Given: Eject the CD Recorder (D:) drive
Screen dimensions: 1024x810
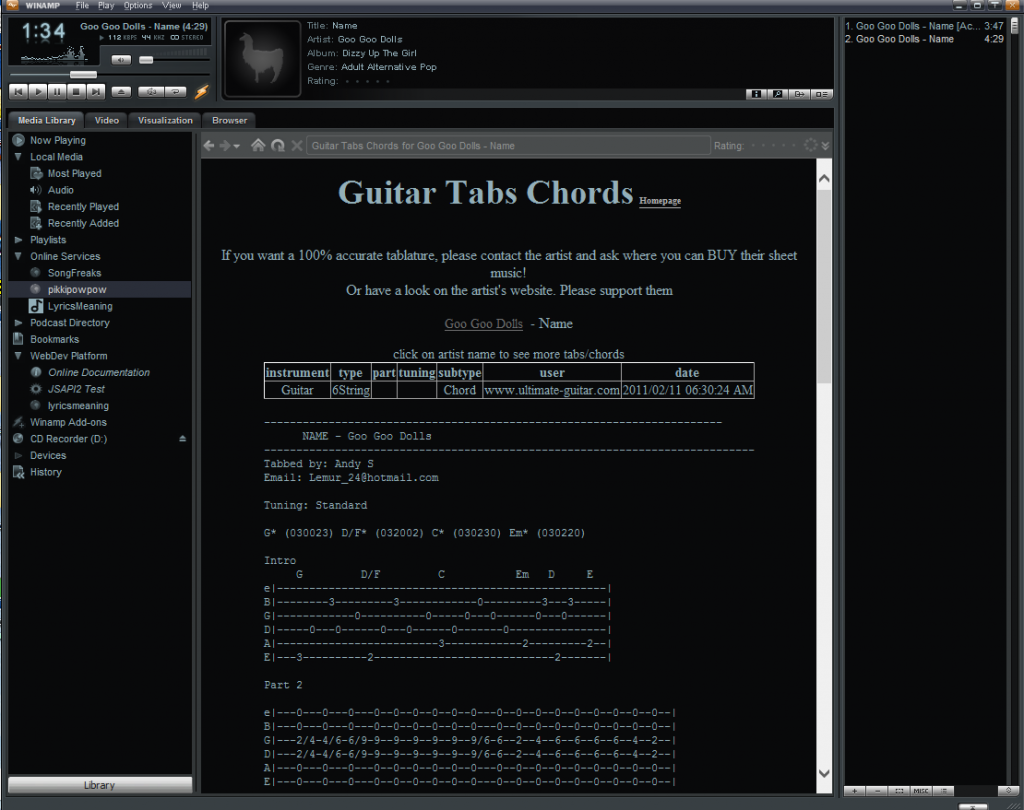Looking at the screenshot, I should pyautogui.click(x=182, y=439).
